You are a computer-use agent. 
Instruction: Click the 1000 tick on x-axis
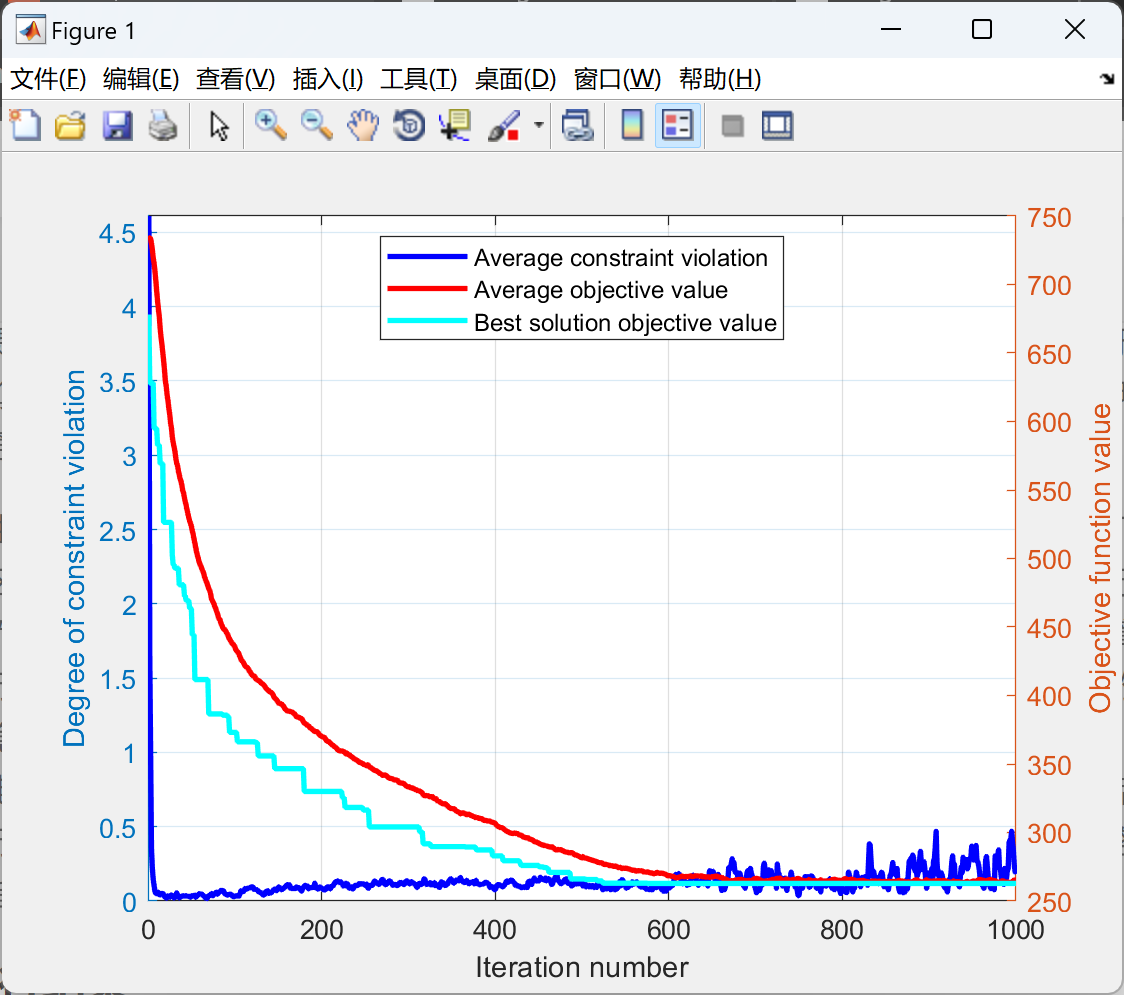(x=1015, y=930)
